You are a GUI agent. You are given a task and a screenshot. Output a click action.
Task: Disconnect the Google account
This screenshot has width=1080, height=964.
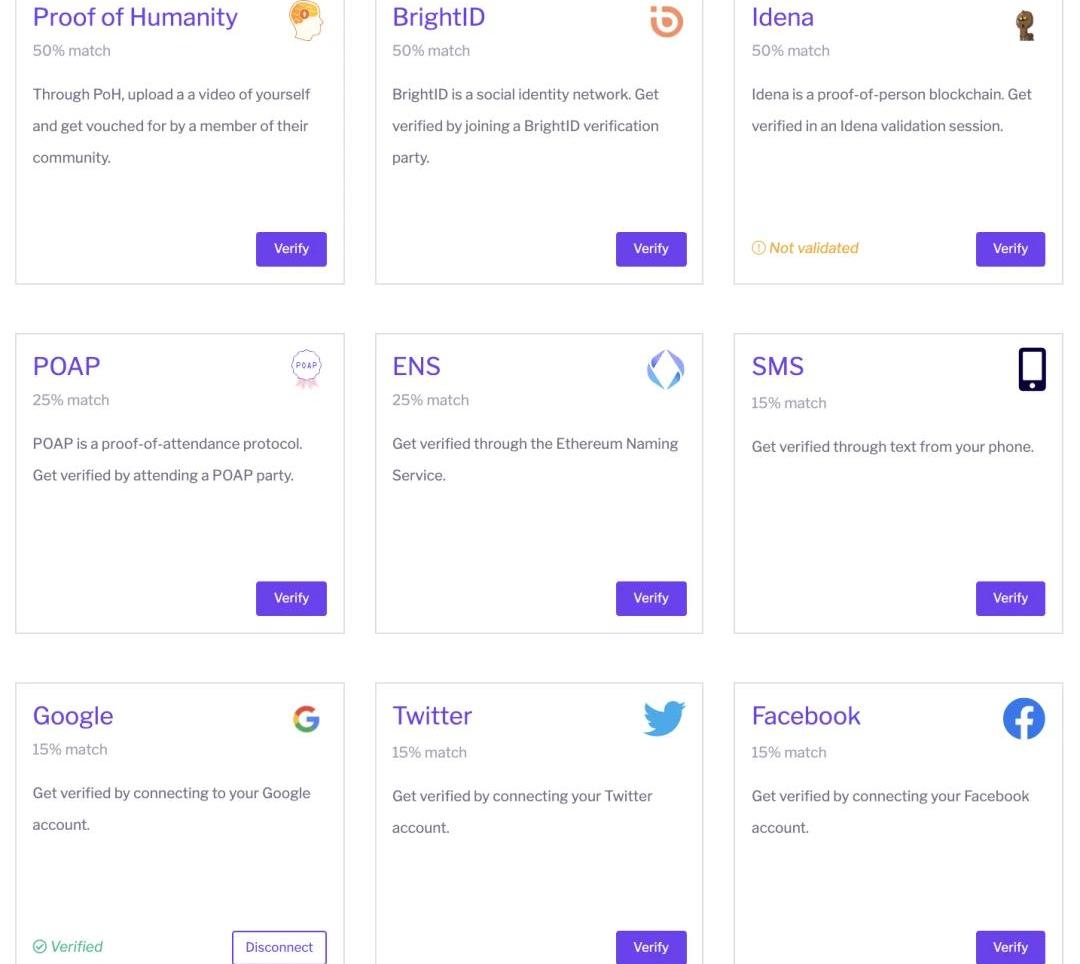pyautogui.click(x=279, y=947)
